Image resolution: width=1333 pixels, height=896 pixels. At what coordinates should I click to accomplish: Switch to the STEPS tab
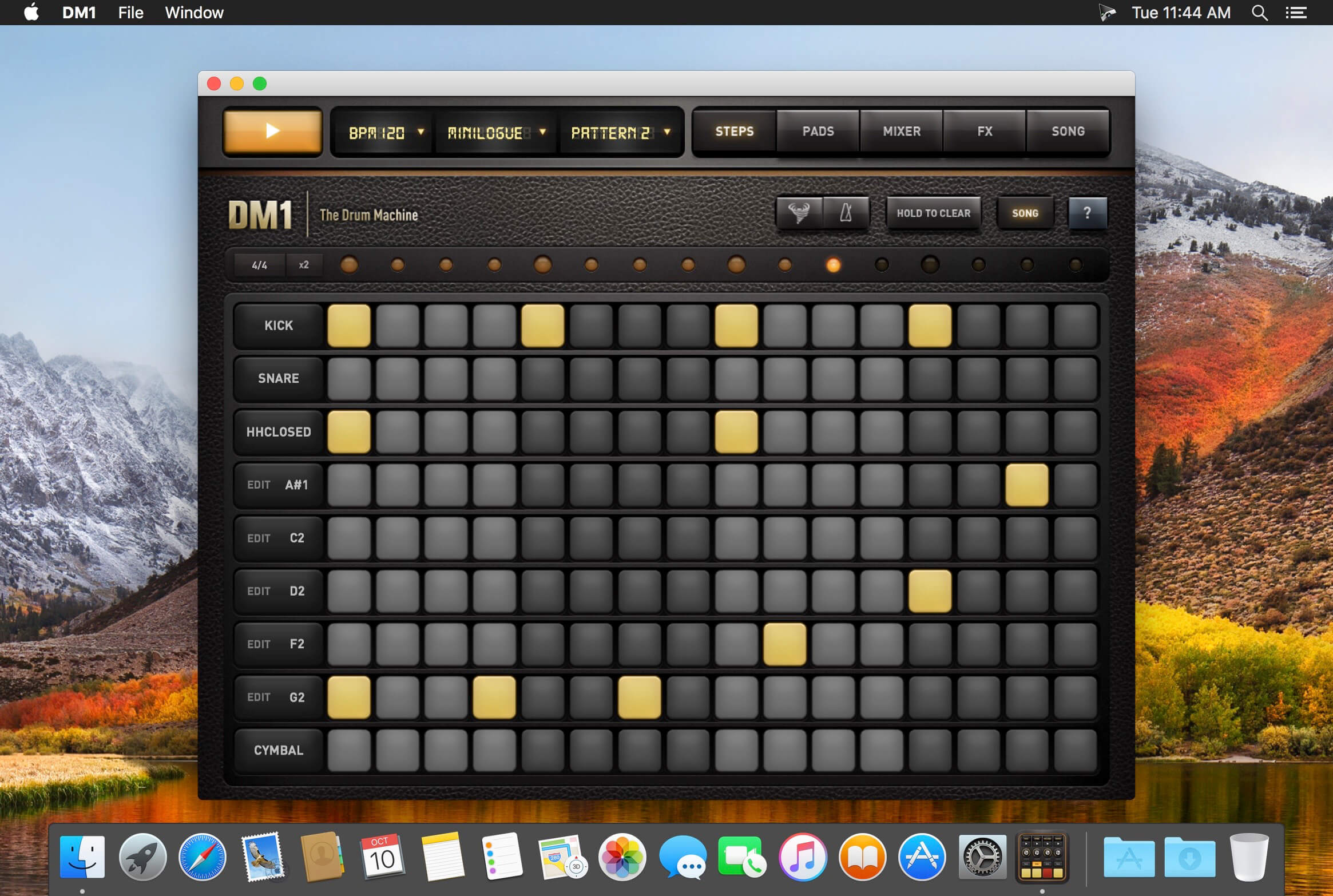(x=735, y=131)
